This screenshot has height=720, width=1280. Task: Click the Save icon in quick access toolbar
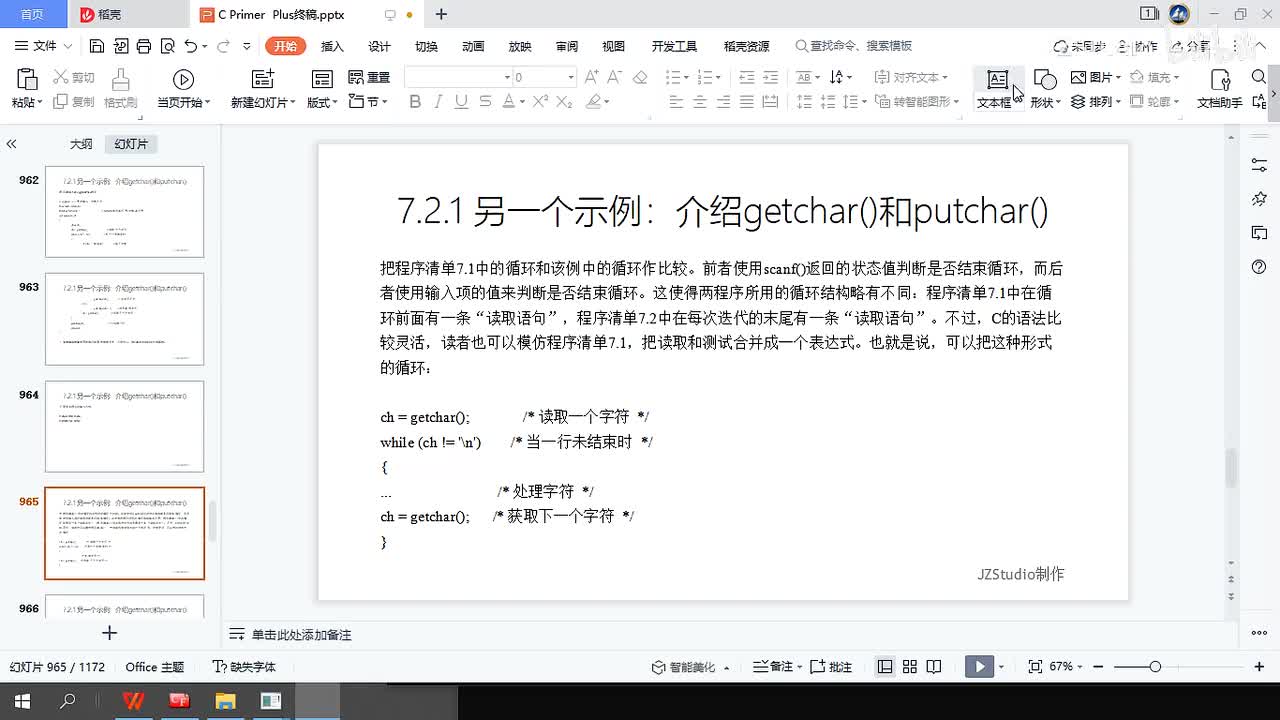tap(97, 46)
